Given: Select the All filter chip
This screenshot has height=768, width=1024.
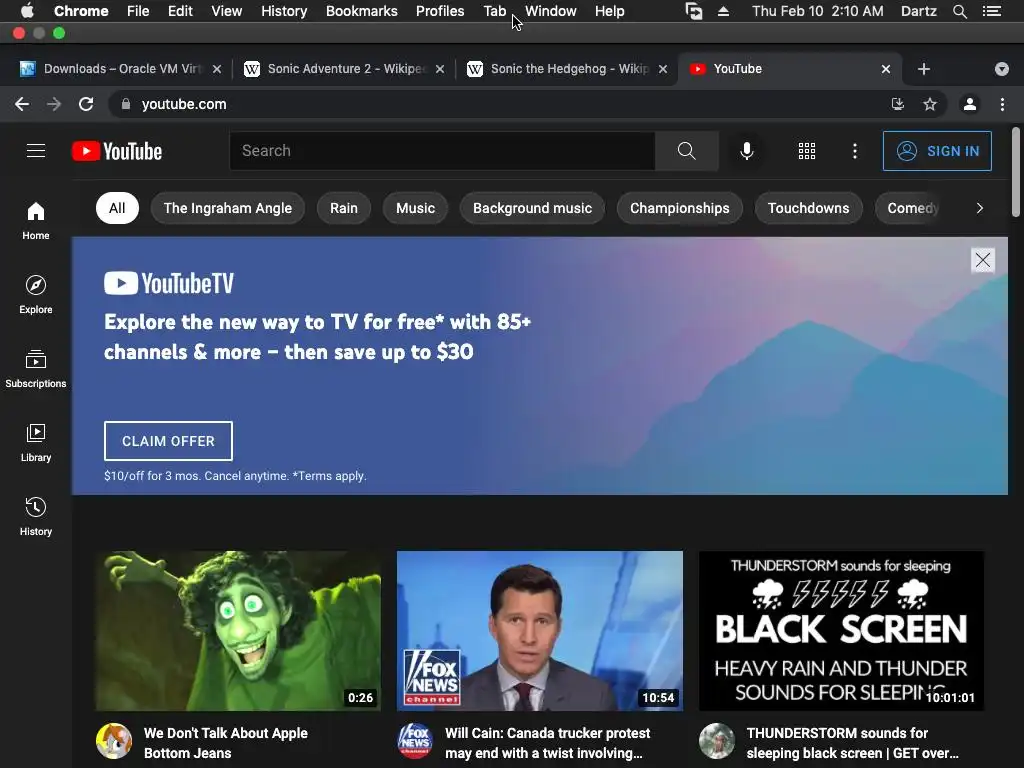Looking at the screenshot, I should coord(117,208).
